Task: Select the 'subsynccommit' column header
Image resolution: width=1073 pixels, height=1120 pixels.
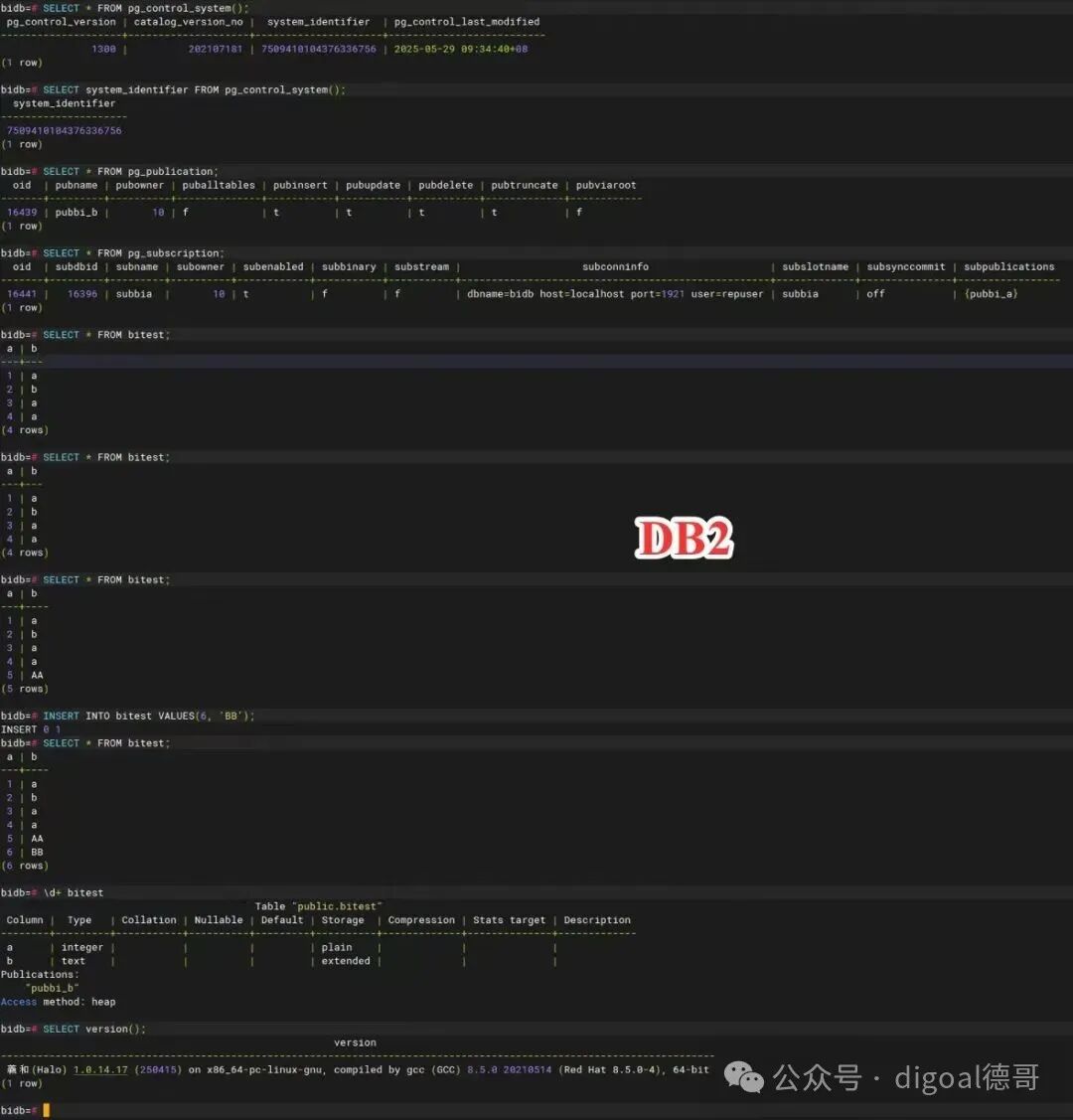Action: (906, 266)
